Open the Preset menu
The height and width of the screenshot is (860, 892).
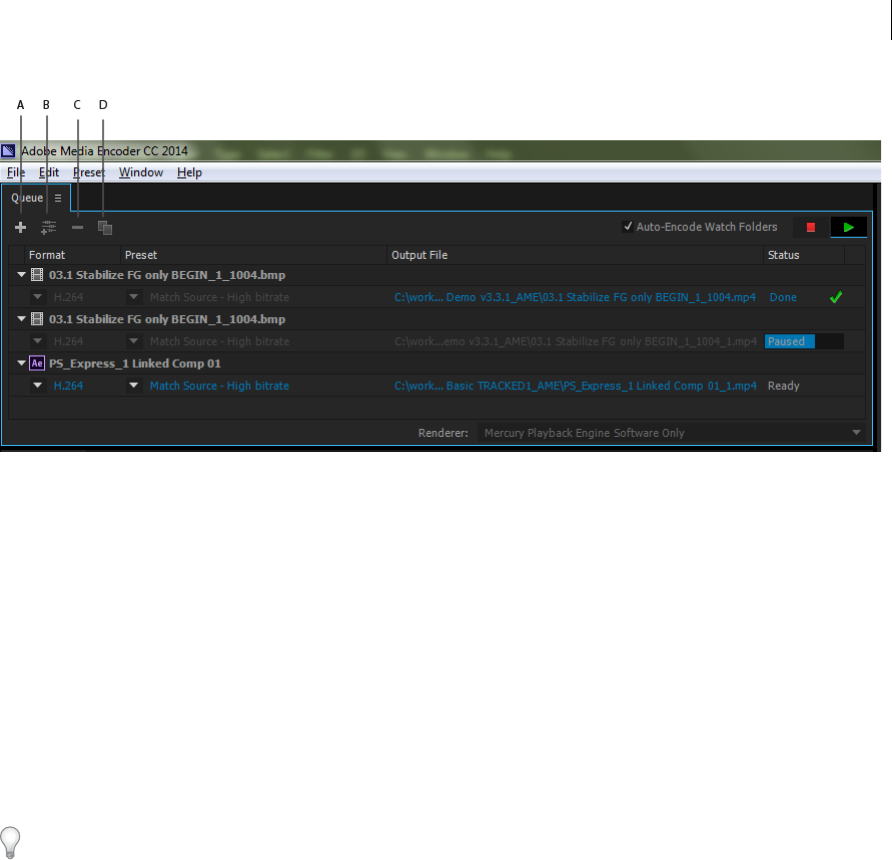click(x=89, y=172)
